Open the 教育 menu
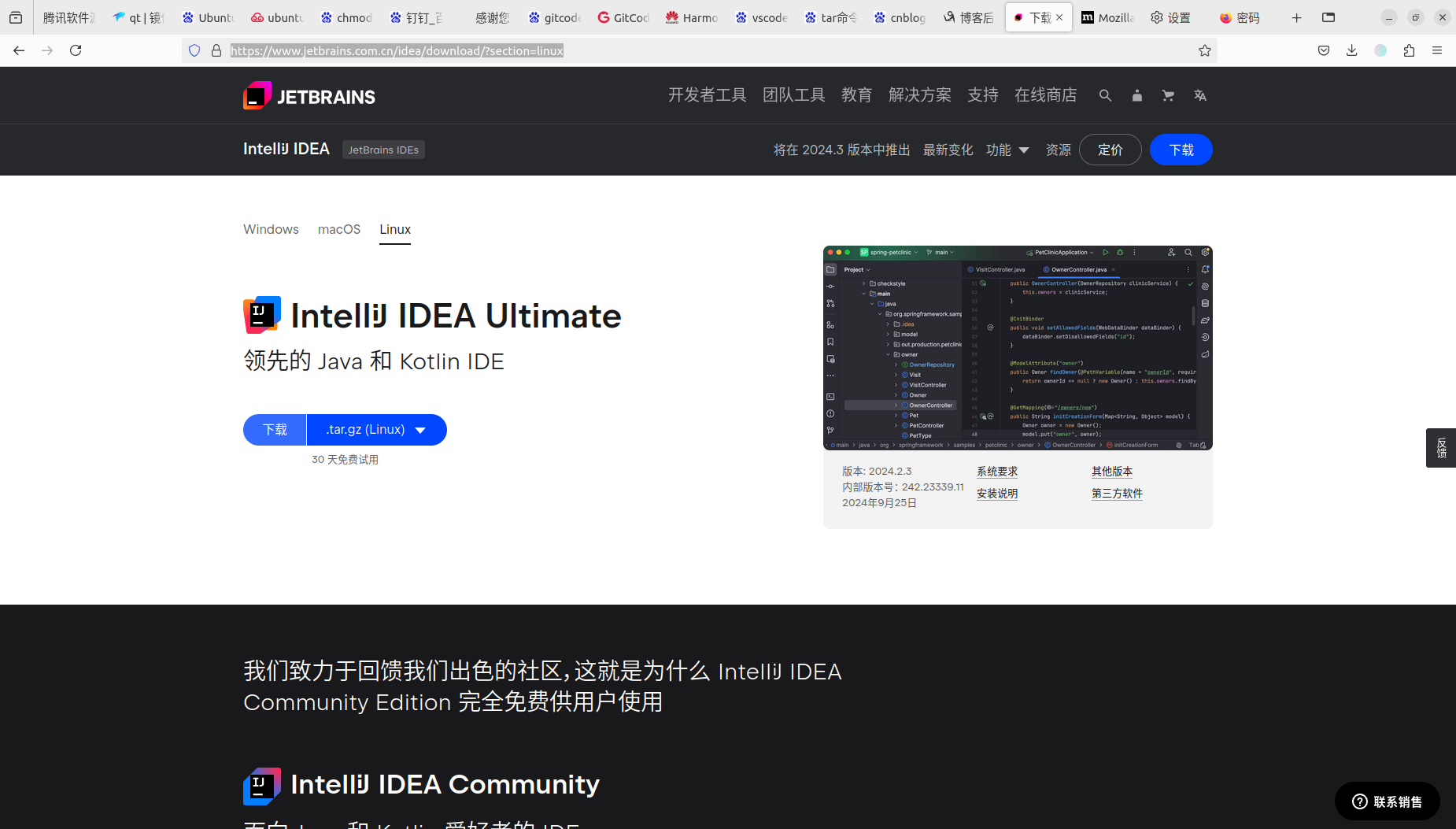1456x829 pixels. coord(856,95)
